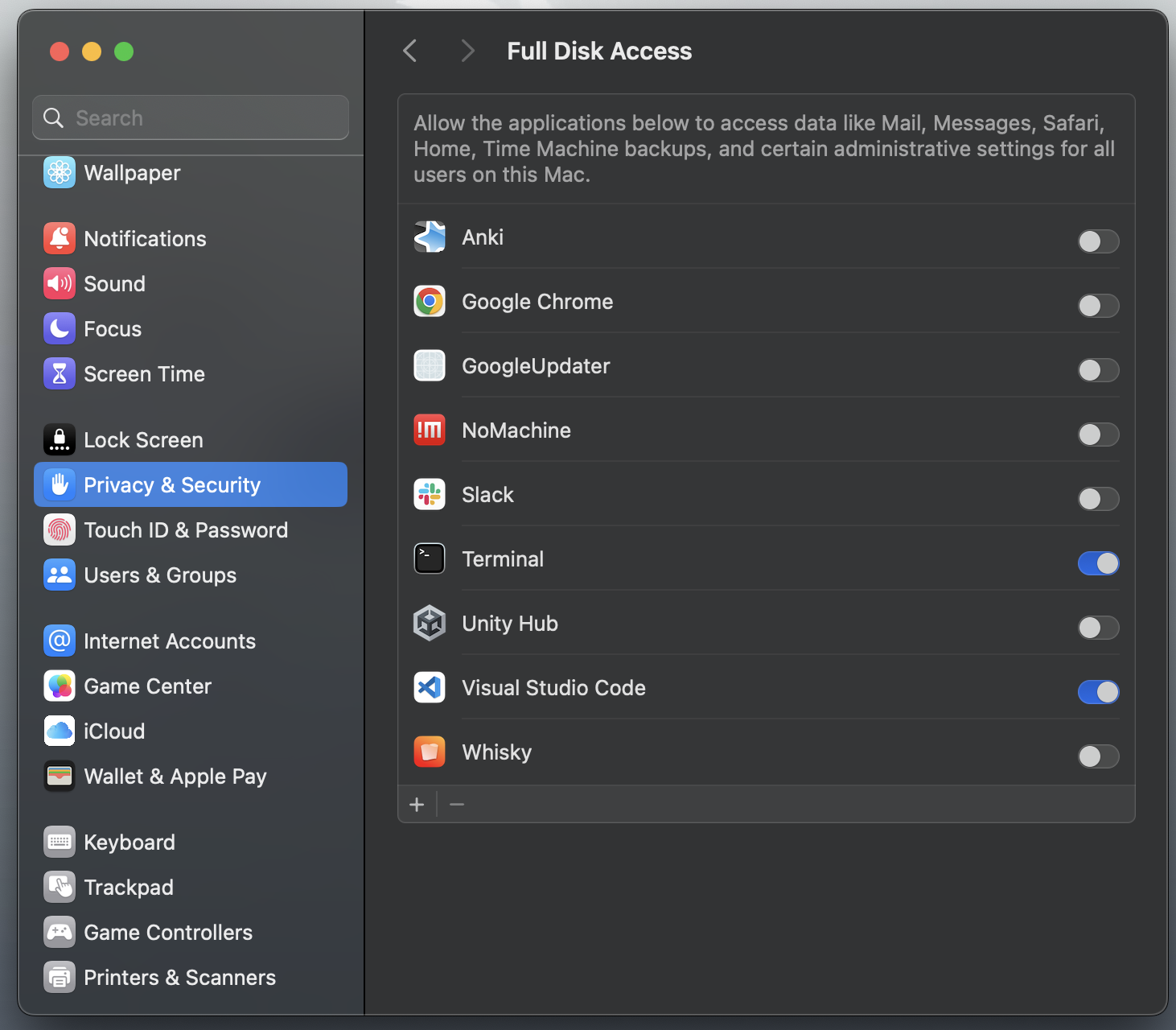Enable the Whisky access toggle
This screenshot has height=1030, width=1176.
(1098, 756)
